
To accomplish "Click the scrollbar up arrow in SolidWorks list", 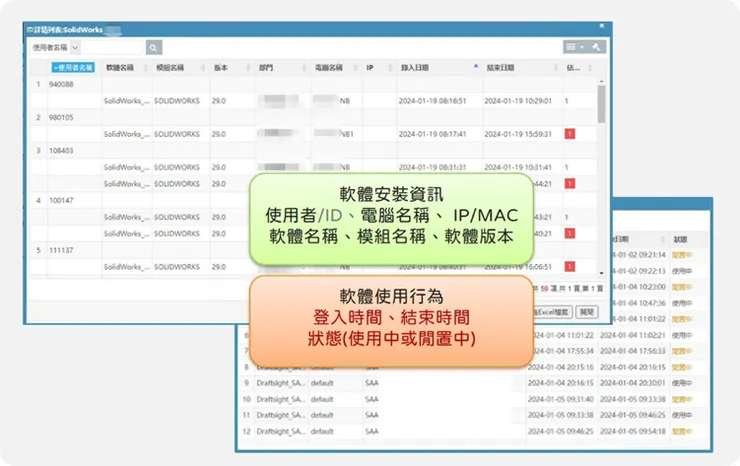I will click(601, 82).
